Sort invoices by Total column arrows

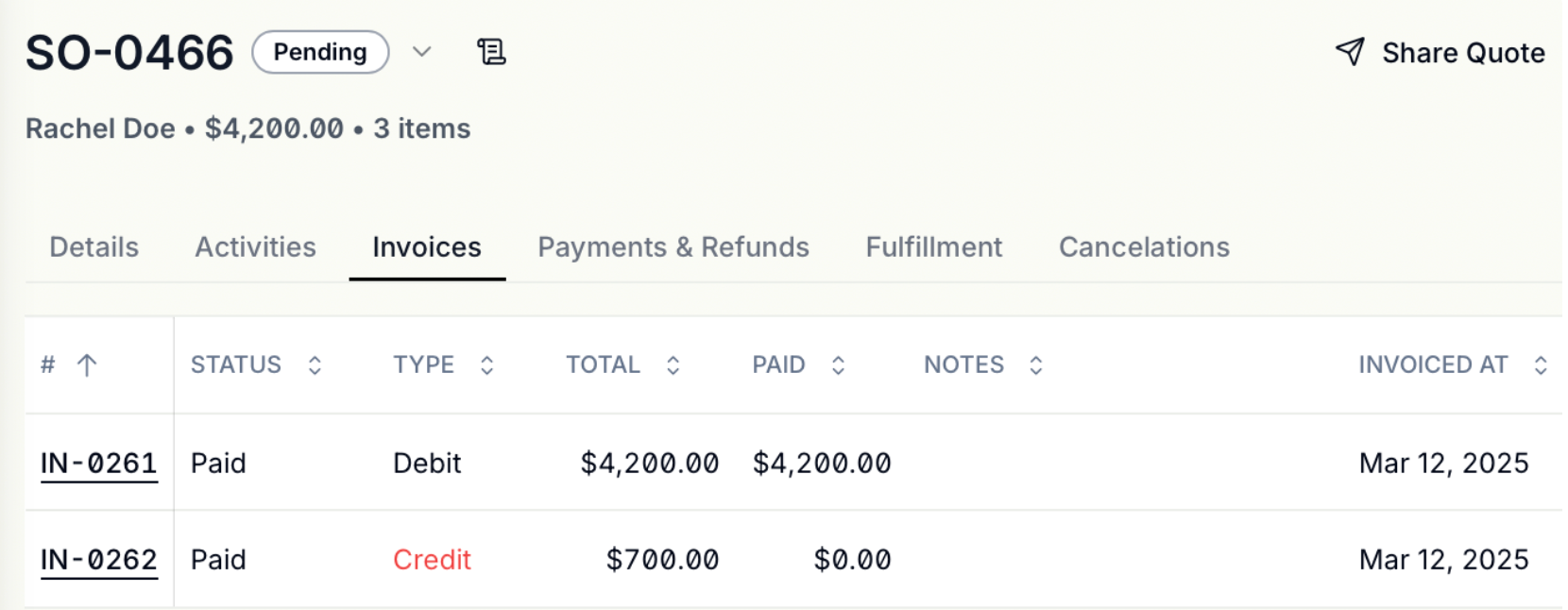pos(673,365)
